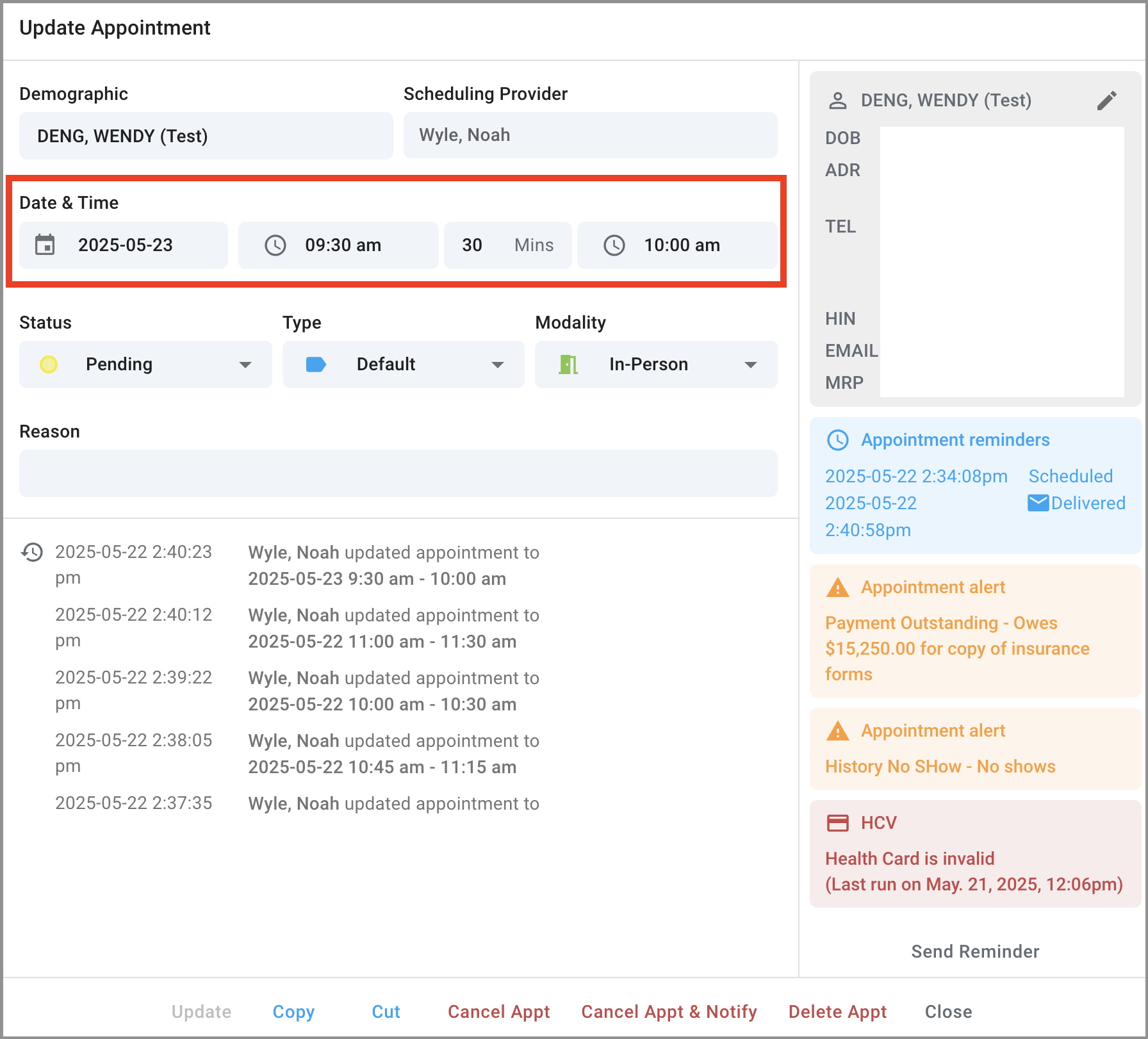Click patient name DENG, WENDY (Test) in side card
Viewport: 1148px width, 1039px height.
(x=946, y=101)
